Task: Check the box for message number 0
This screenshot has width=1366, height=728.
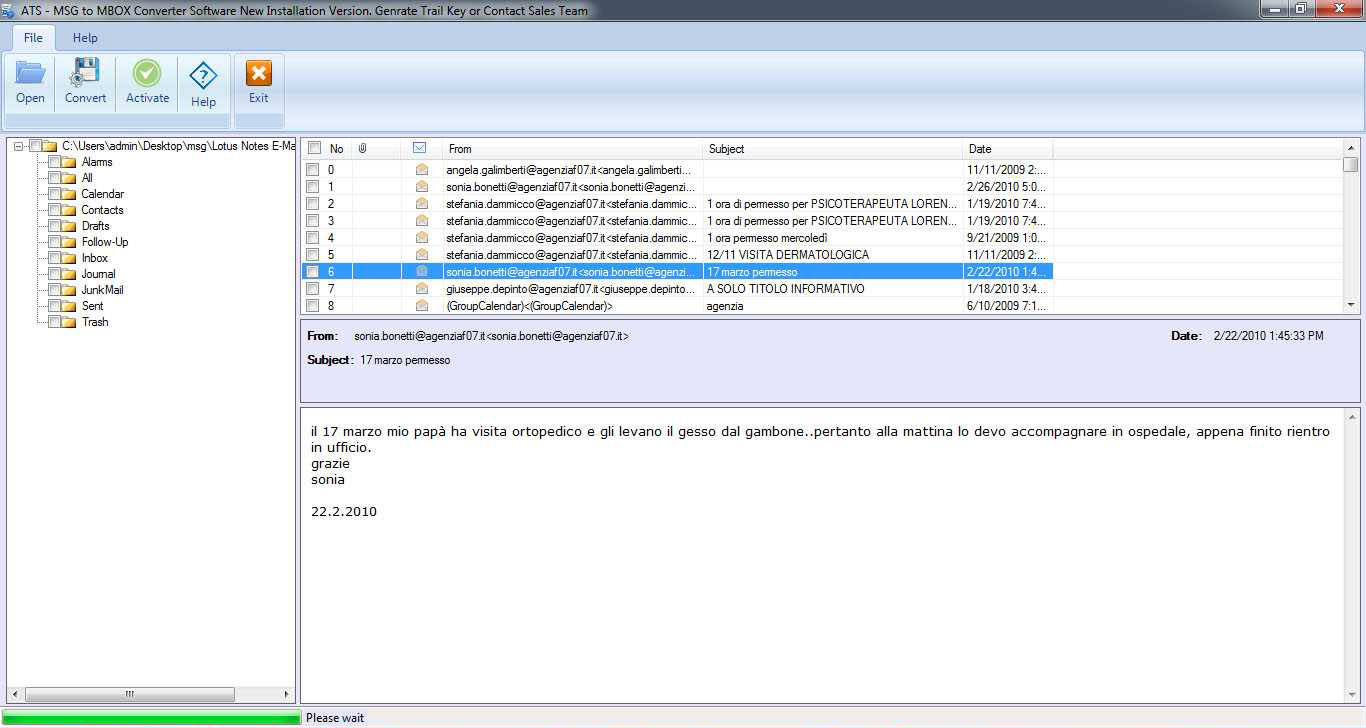Action: 313,170
